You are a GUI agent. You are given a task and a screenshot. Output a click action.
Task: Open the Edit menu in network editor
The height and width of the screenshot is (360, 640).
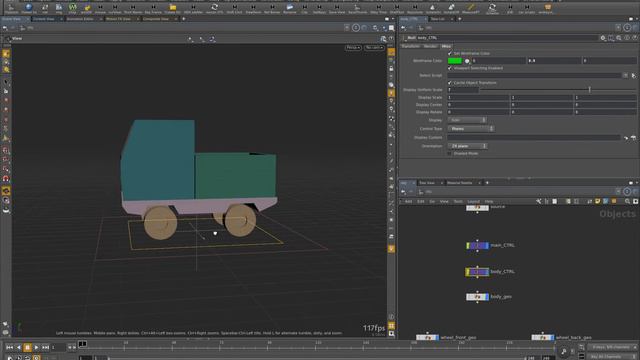click(x=420, y=202)
